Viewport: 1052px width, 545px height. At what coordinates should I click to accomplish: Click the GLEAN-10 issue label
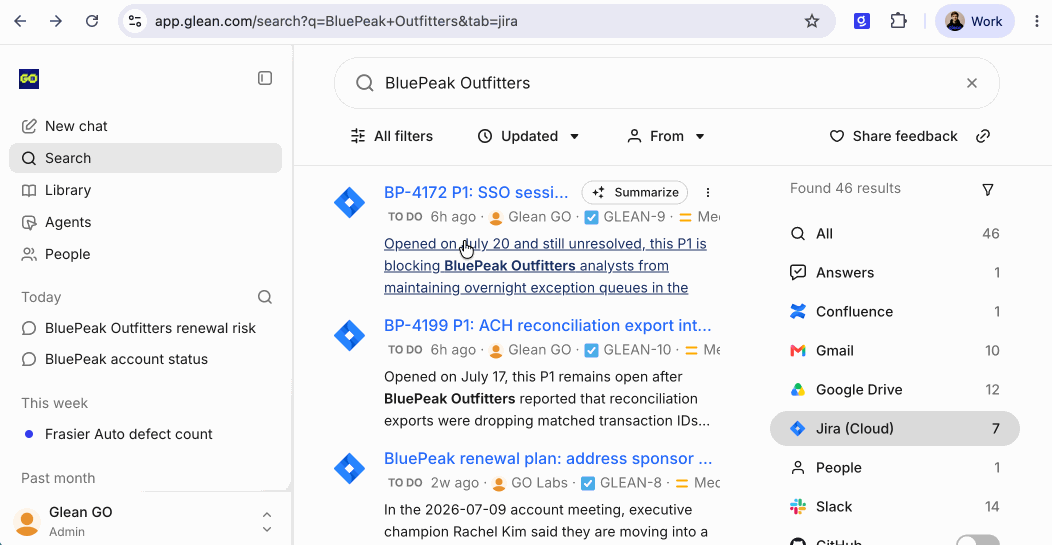pyautogui.click(x=637, y=350)
